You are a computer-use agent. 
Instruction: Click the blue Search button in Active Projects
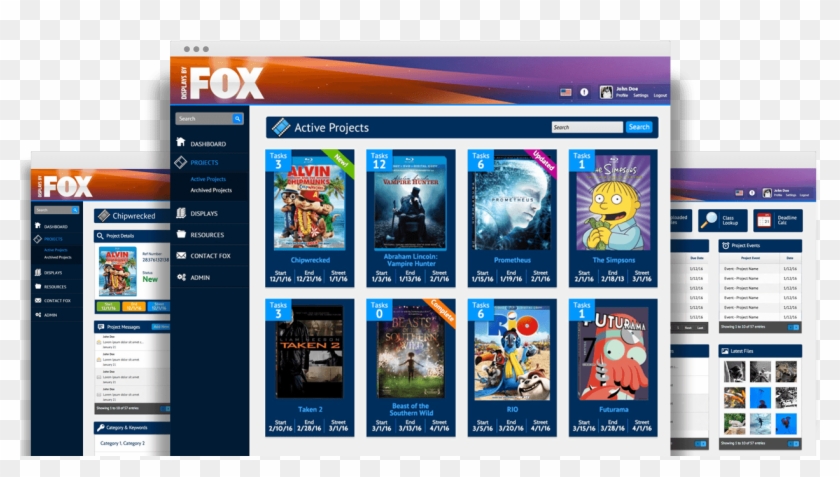(x=639, y=127)
